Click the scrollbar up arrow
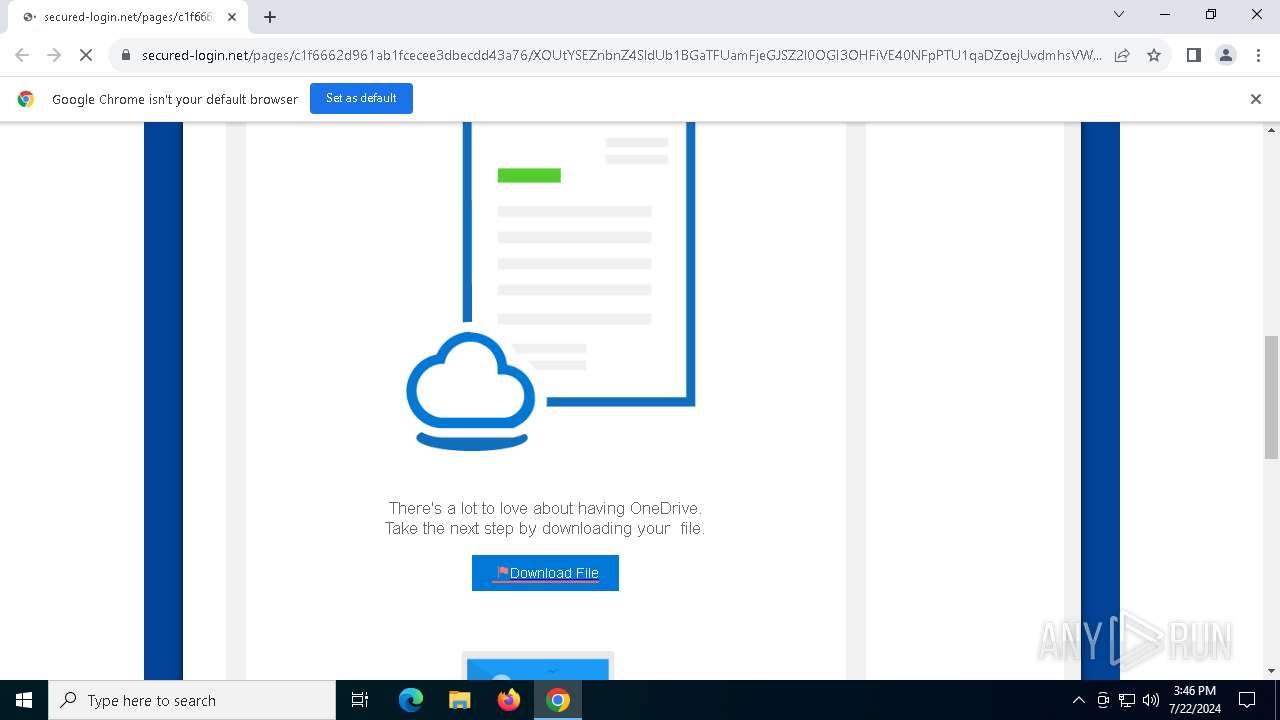Screen dimensions: 1280x720 click(x=1271, y=130)
